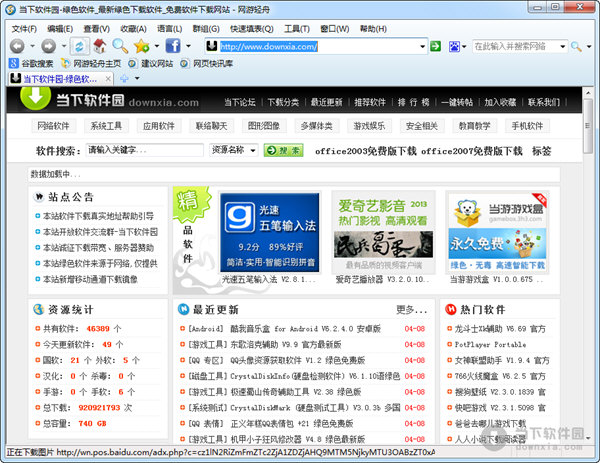600x463 pixels.
Task: Open the 快速填表(Q) menu
Action: point(252,29)
